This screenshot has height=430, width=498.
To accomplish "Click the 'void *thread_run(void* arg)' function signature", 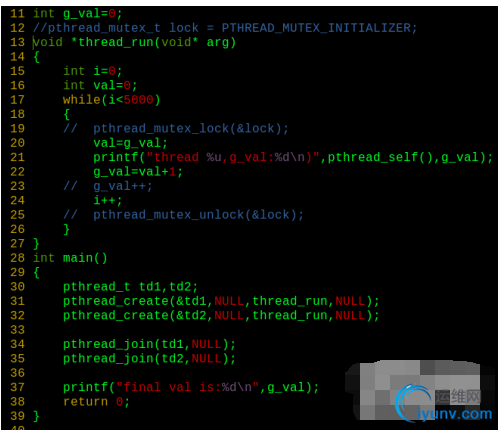I will [134, 43].
